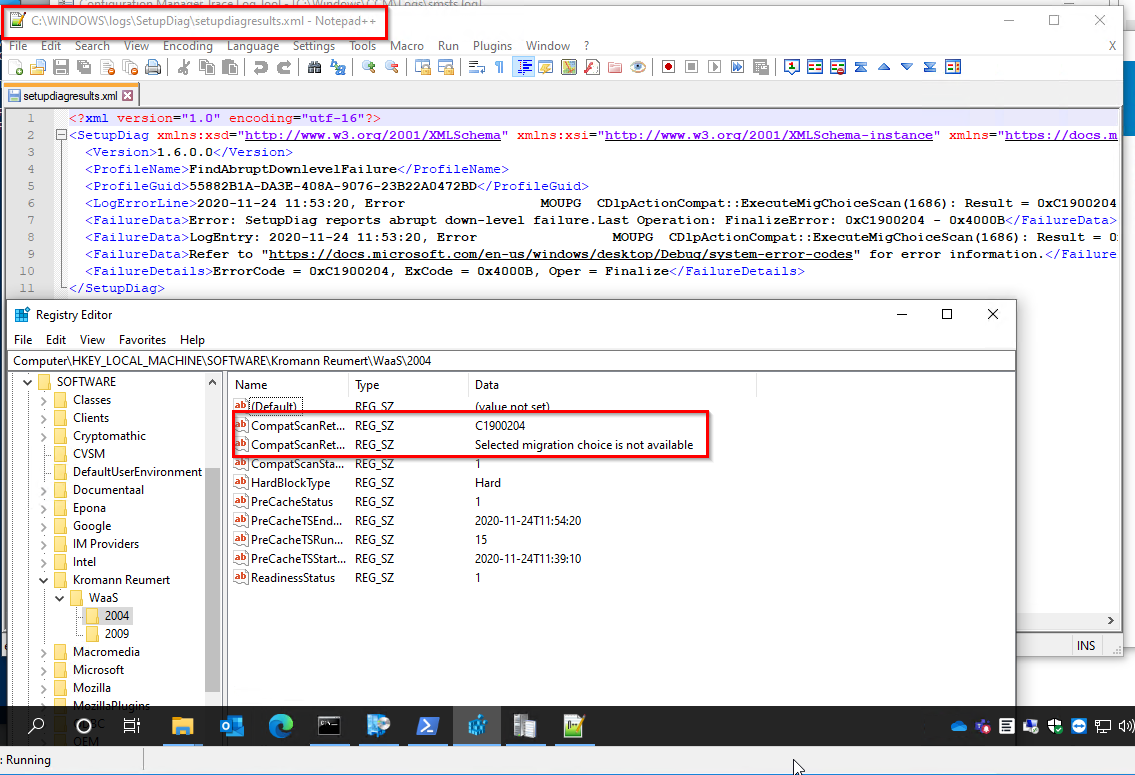This screenshot has width=1135, height=775.
Task: Select the PreCacheStatus registry value
Action: [292, 501]
